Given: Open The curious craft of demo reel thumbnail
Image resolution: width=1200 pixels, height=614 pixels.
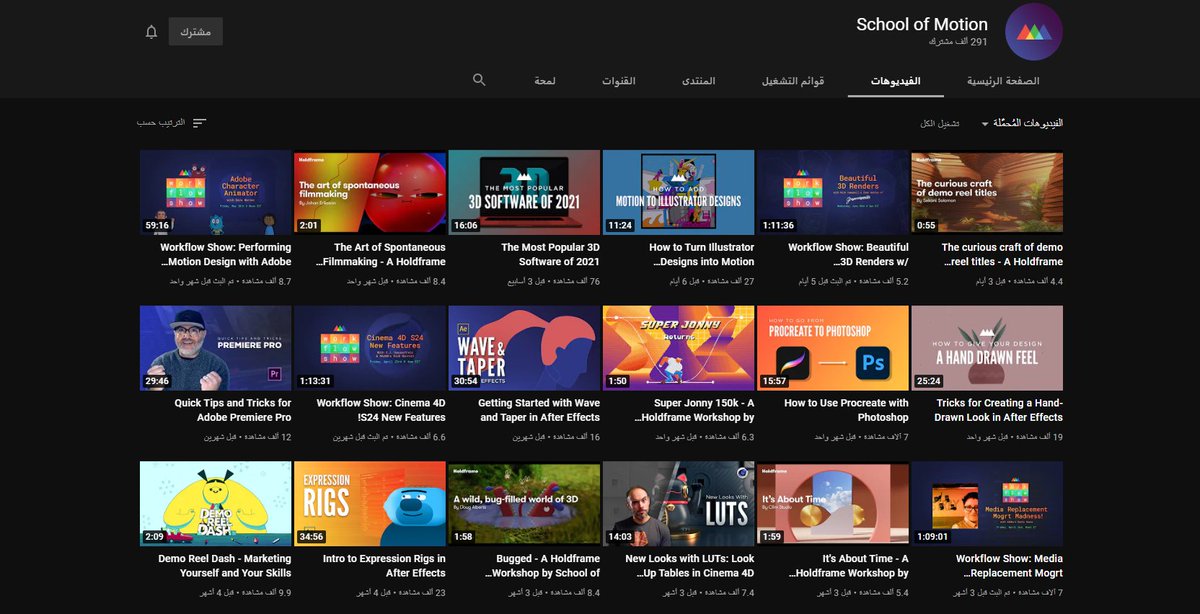Looking at the screenshot, I should tap(987, 192).
